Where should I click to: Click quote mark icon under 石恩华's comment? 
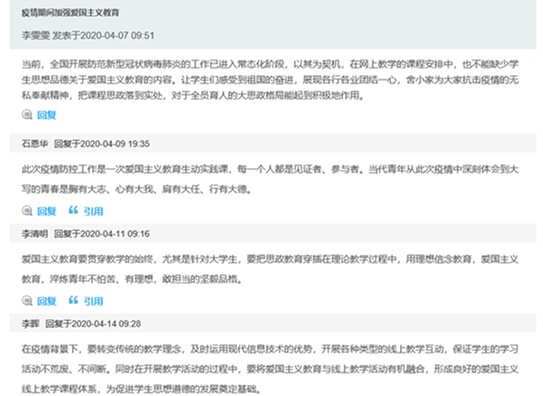click(x=73, y=210)
